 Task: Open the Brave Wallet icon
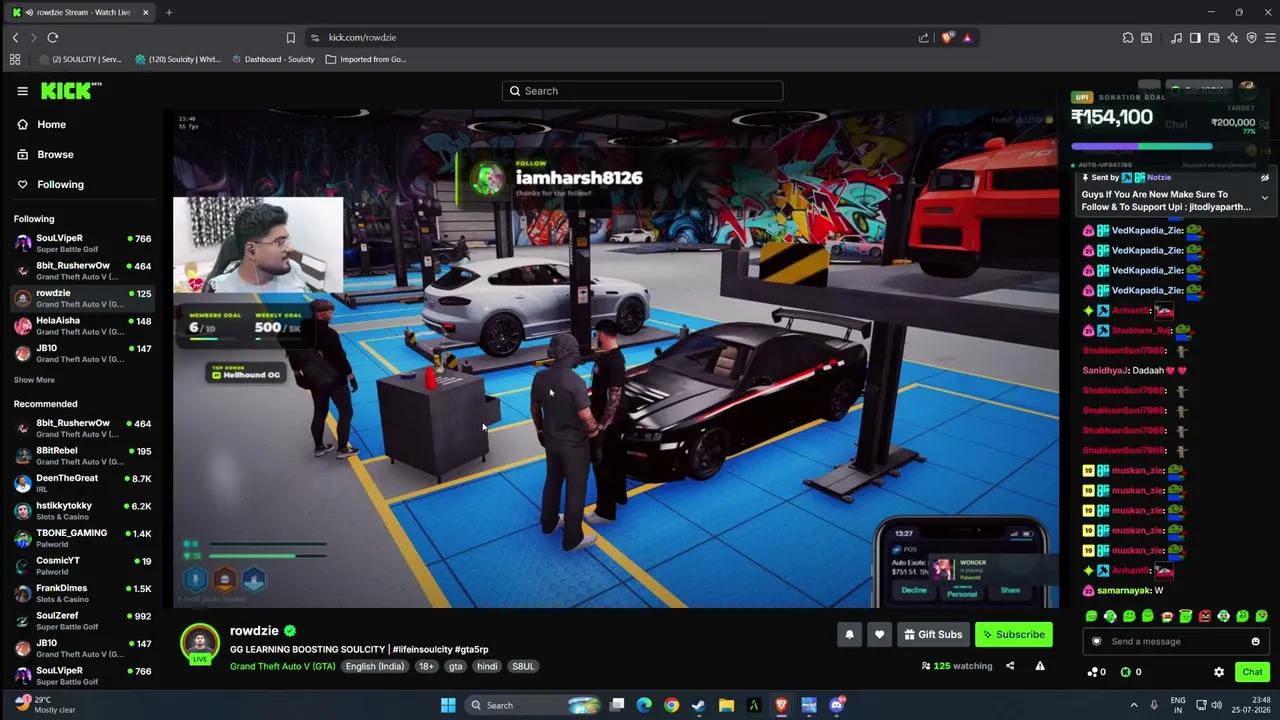(x=1214, y=38)
